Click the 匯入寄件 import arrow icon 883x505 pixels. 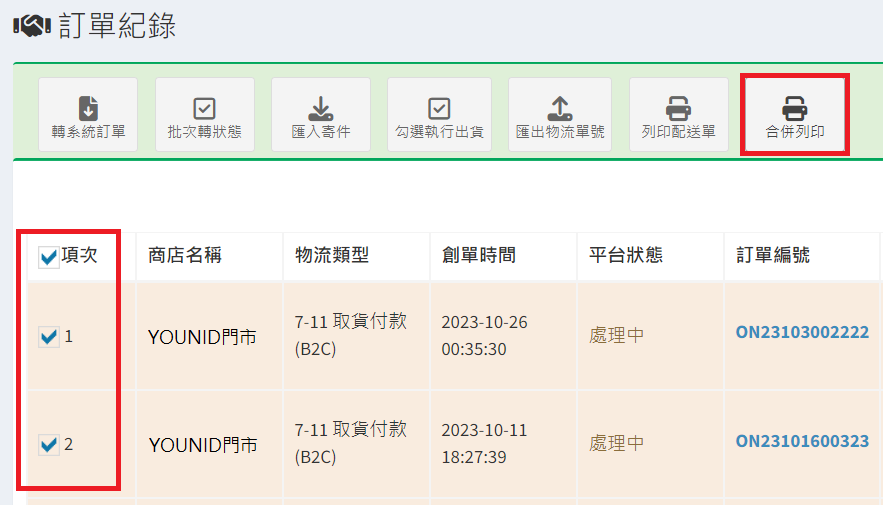(320, 108)
